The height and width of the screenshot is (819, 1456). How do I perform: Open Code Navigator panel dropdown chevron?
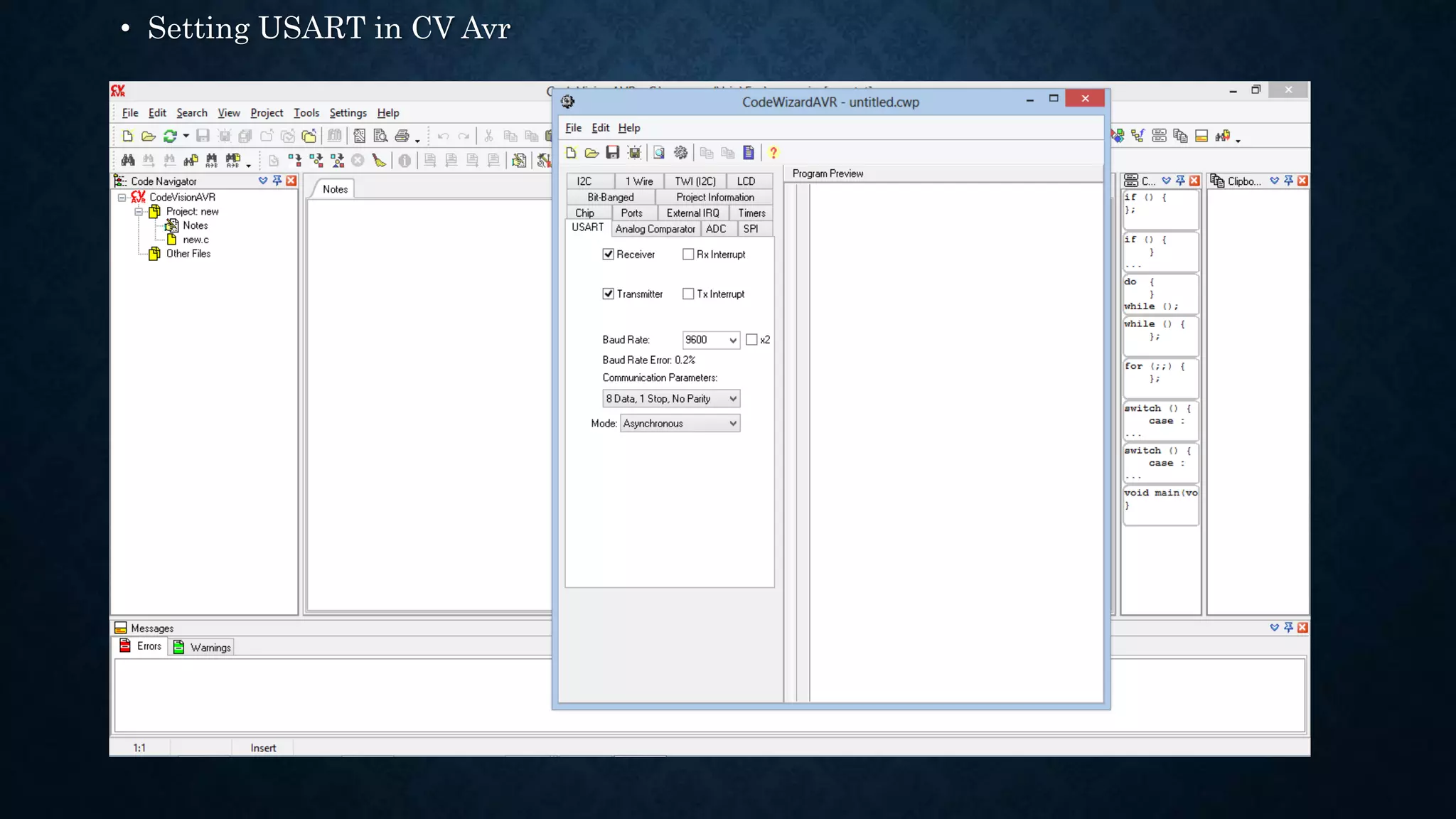(263, 181)
